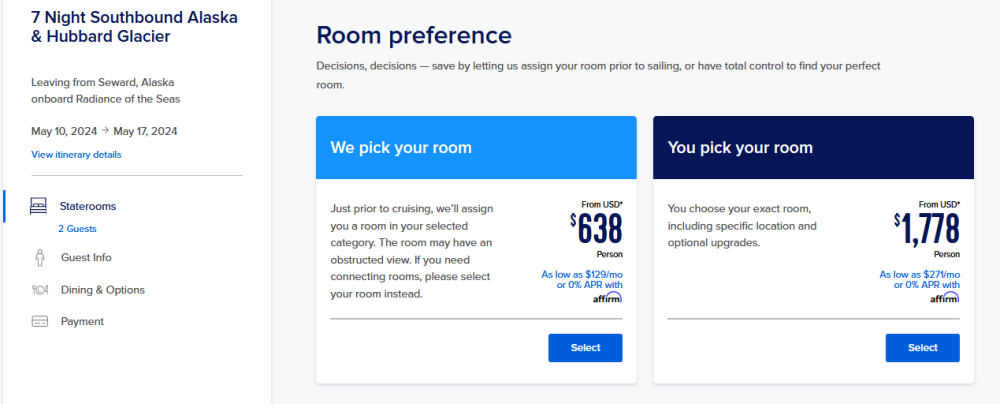
Task: Click the As low as $129/mo financing link
Action: click(582, 280)
